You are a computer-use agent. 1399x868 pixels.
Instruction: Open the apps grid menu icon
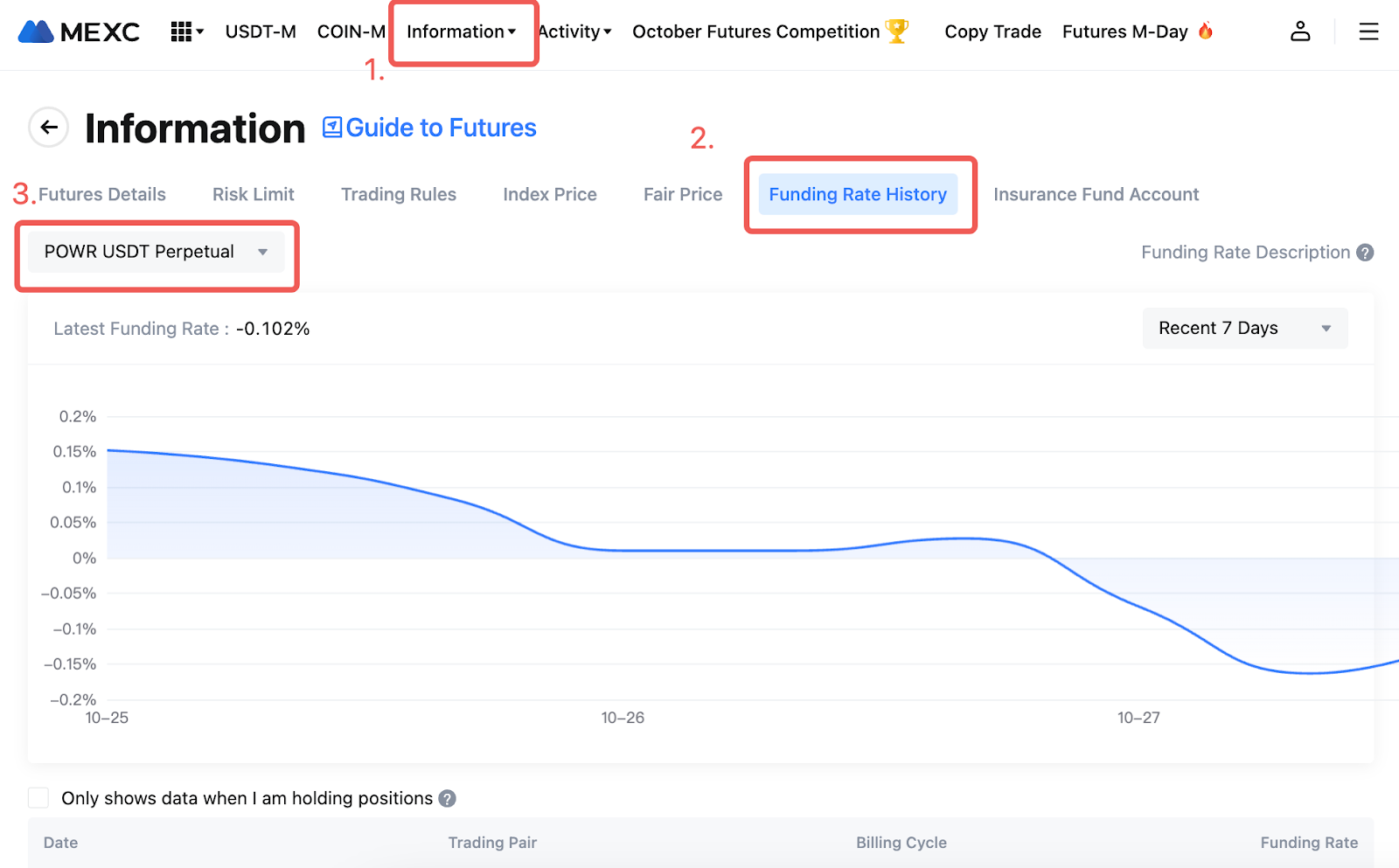tap(182, 32)
